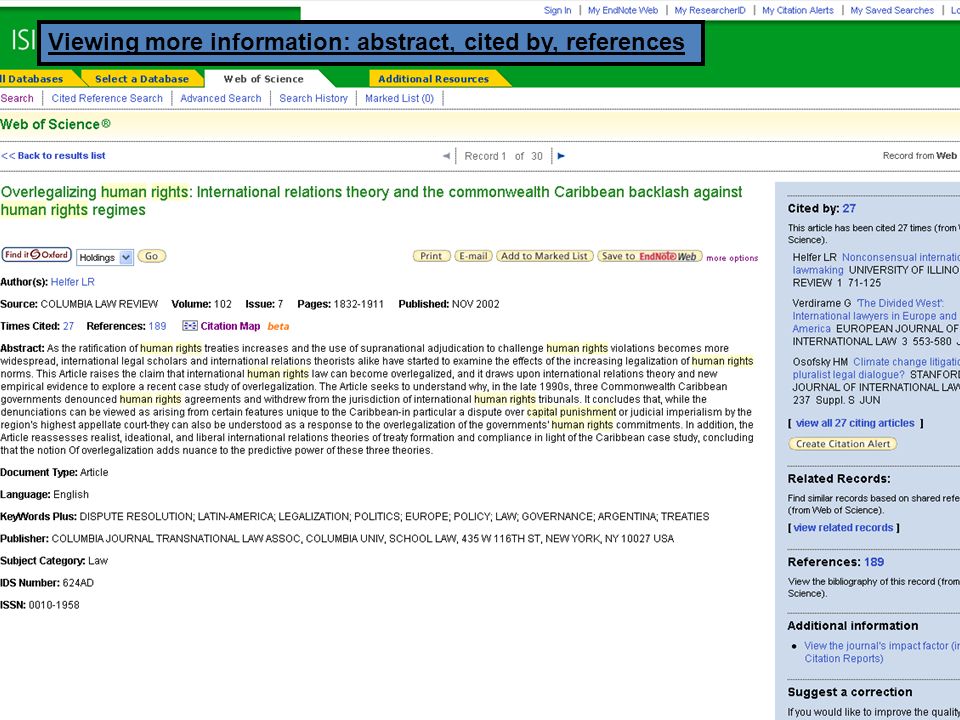960x720 pixels.
Task: Open author Helfer LR link
Action: [72, 282]
